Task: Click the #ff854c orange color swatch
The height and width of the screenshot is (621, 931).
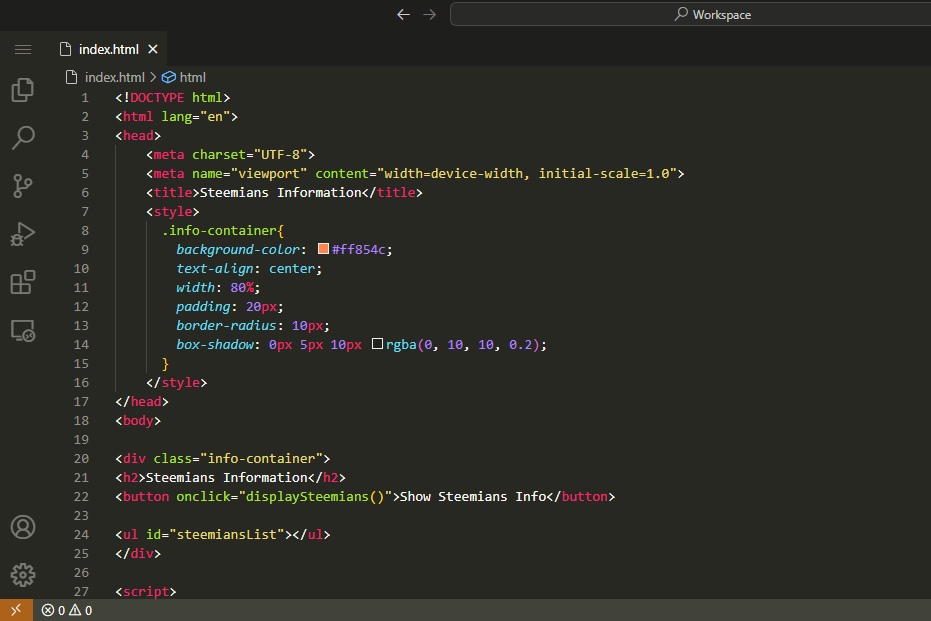Action: pos(324,249)
